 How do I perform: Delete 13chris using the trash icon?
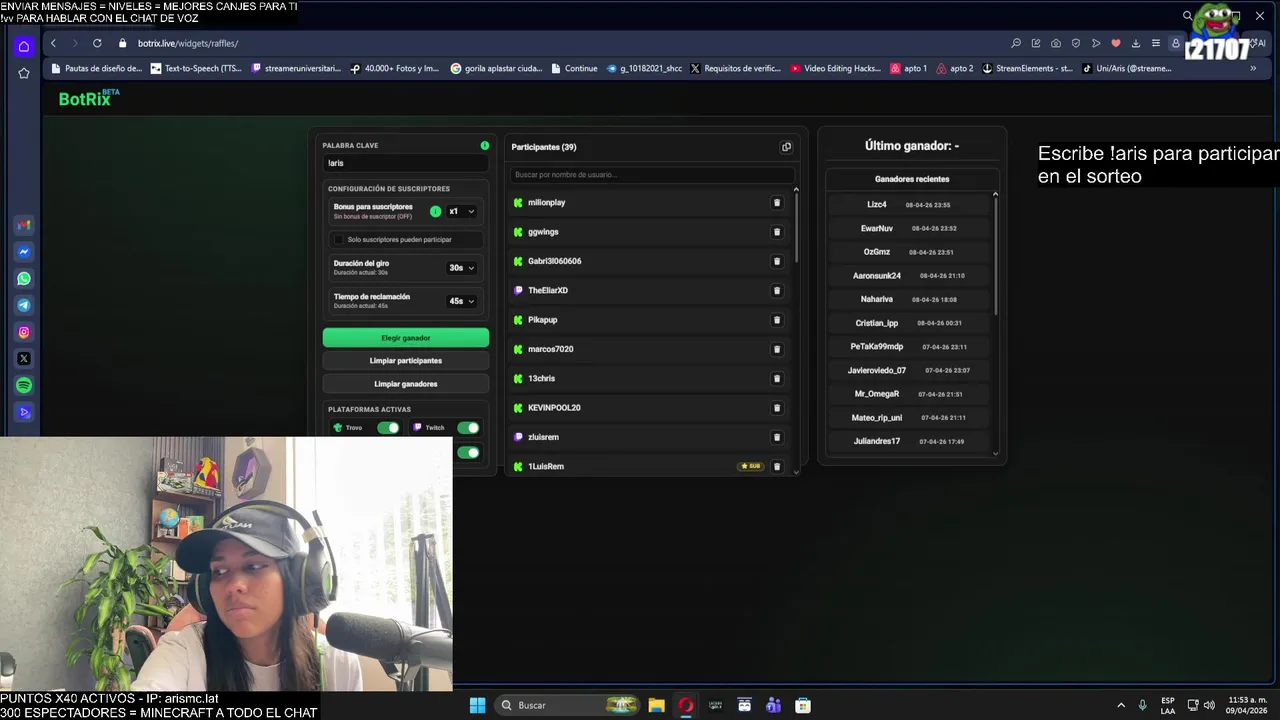tap(777, 379)
